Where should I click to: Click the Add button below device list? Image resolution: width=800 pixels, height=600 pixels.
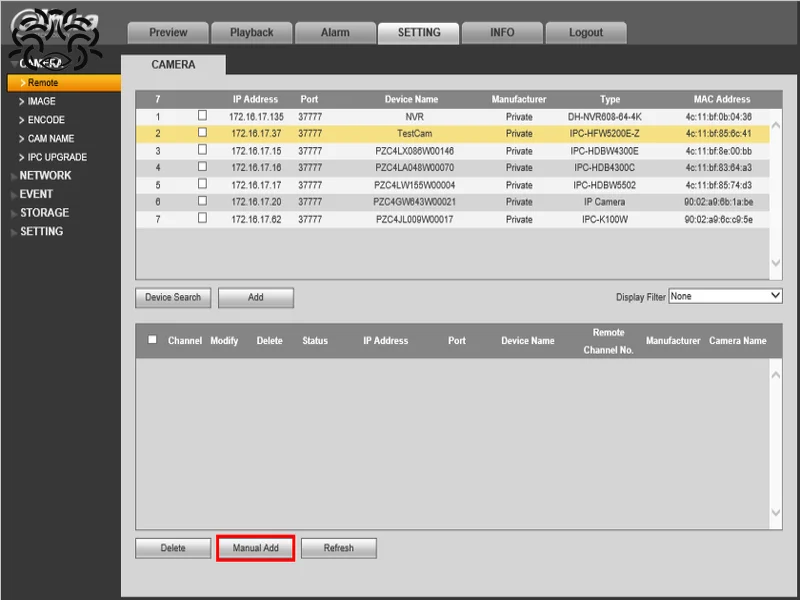pyautogui.click(x=256, y=297)
